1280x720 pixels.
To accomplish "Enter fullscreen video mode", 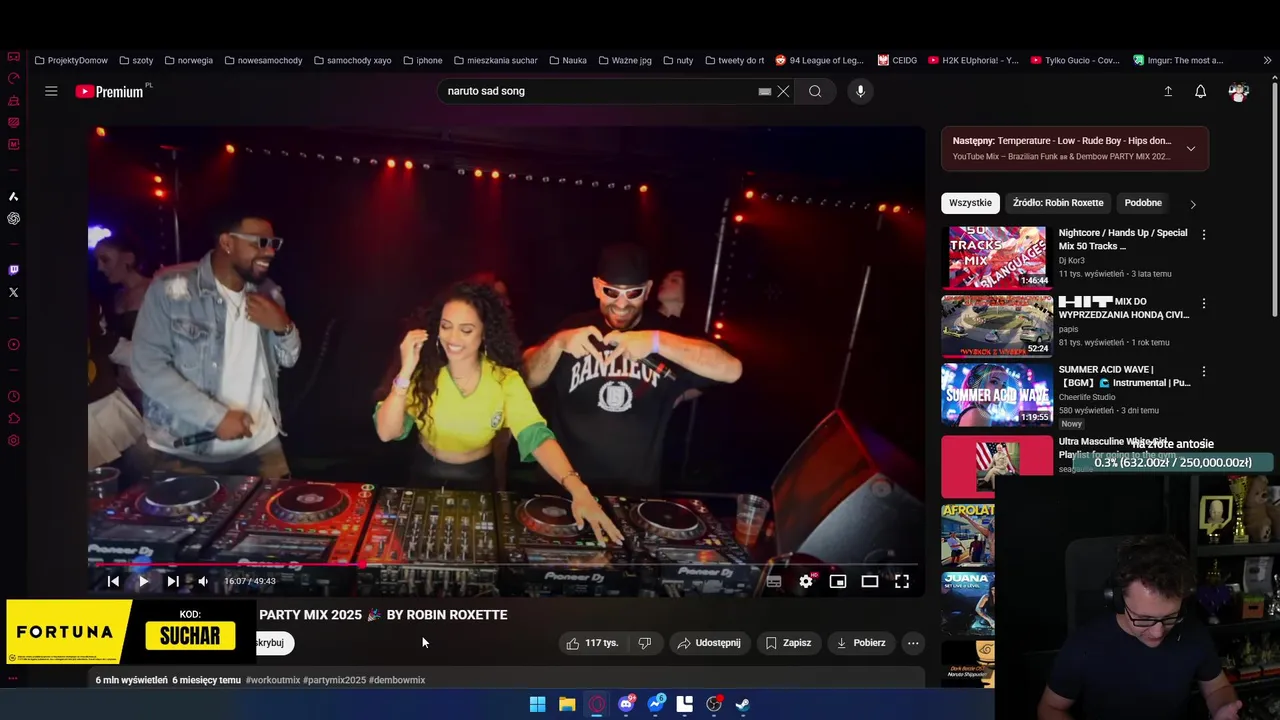I will (x=902, y=581).
